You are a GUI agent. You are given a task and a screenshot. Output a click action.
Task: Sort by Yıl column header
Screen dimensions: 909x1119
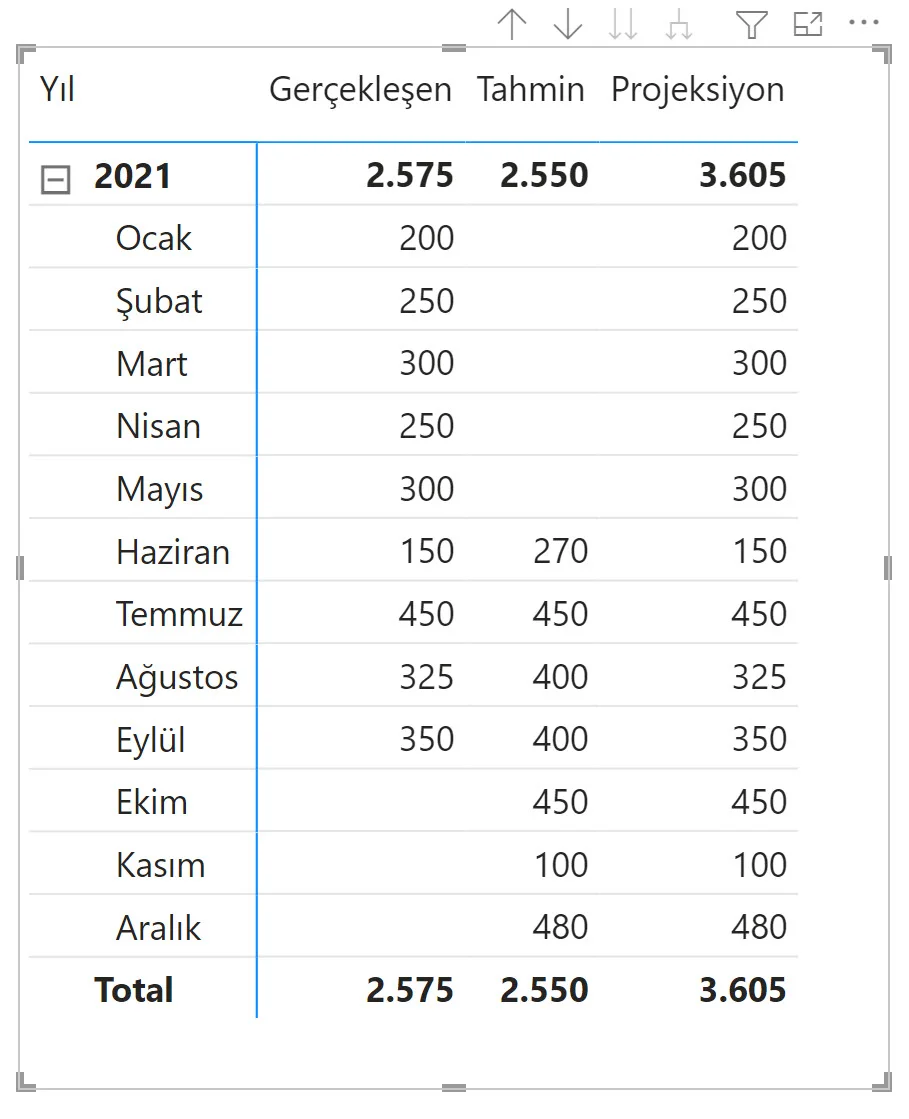tap(58, 90)
